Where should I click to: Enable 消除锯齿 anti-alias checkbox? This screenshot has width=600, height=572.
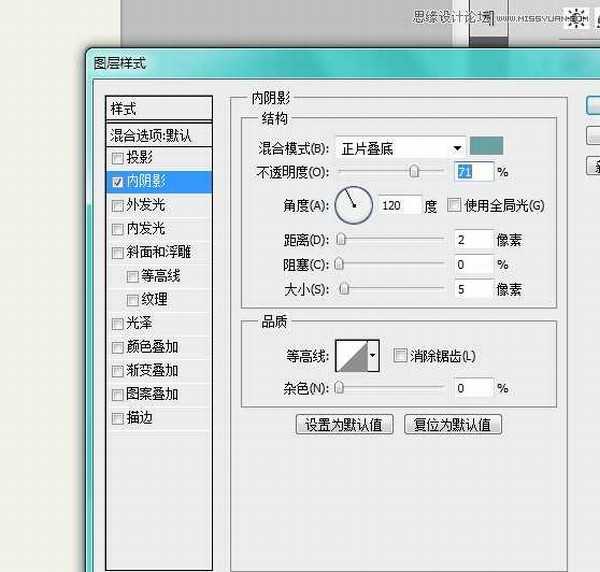coord(401,355)
